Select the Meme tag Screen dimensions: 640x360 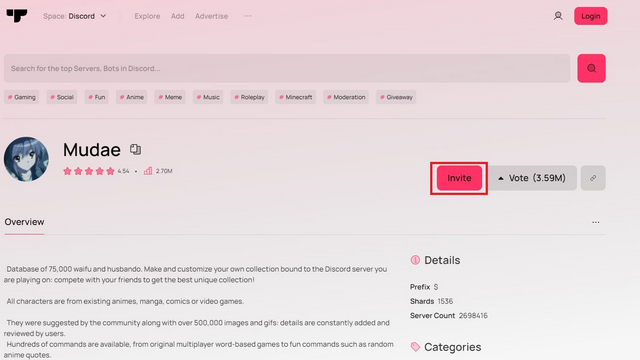(x=170, y=97)
